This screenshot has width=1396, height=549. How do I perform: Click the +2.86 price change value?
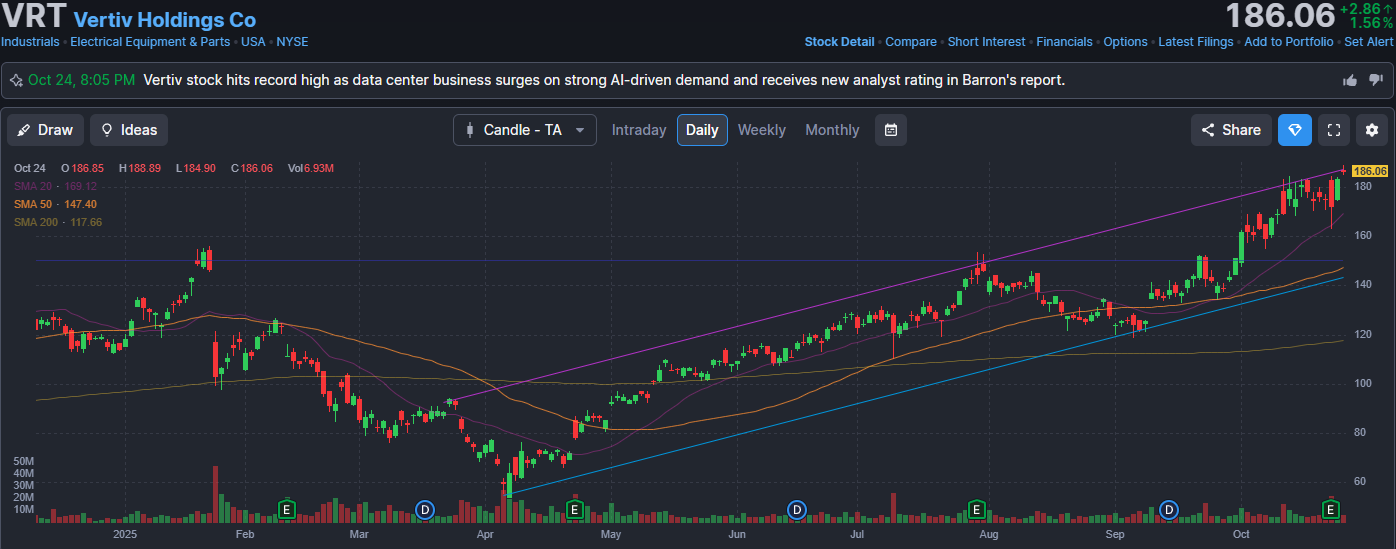tap(1360, 8)
